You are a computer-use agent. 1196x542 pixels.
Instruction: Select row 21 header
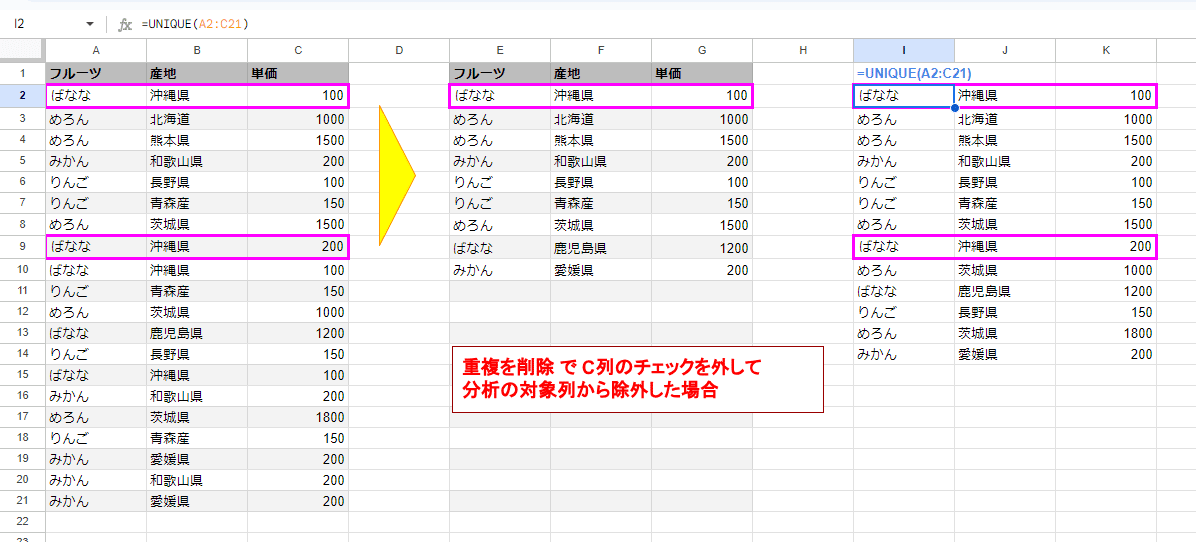pos(23,501)
